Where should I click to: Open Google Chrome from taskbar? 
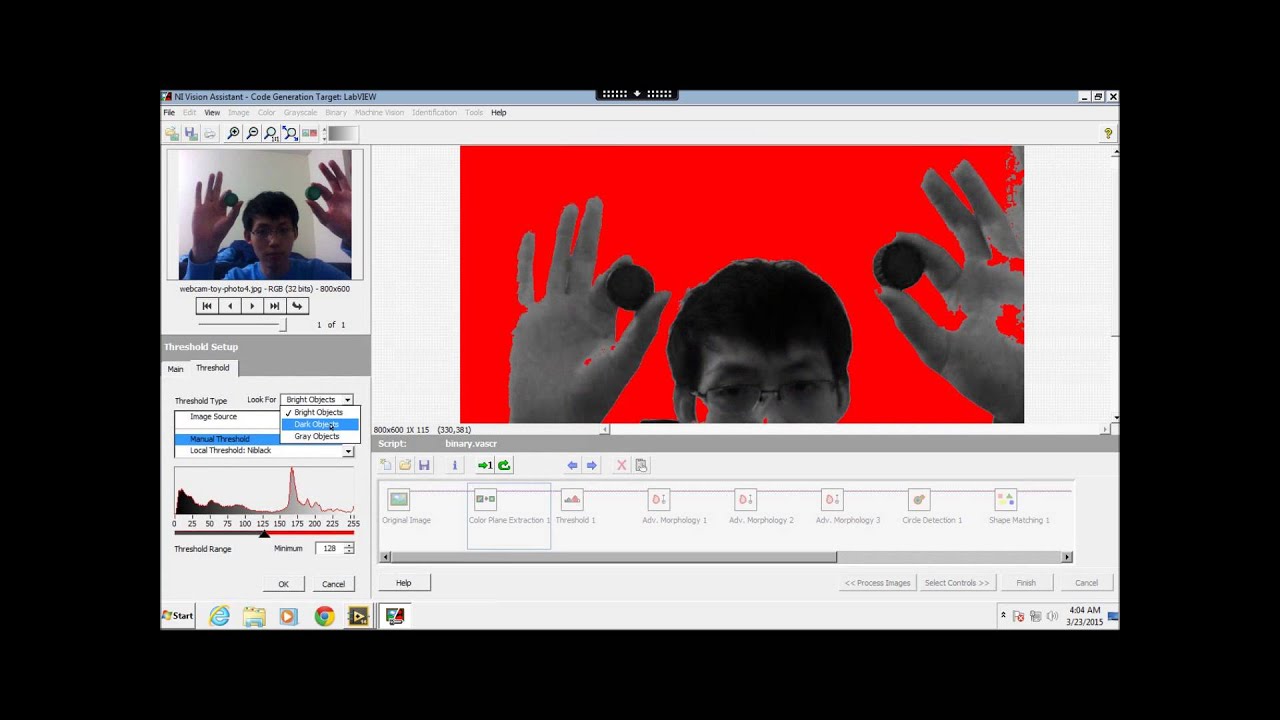click(x=324, y=616)
